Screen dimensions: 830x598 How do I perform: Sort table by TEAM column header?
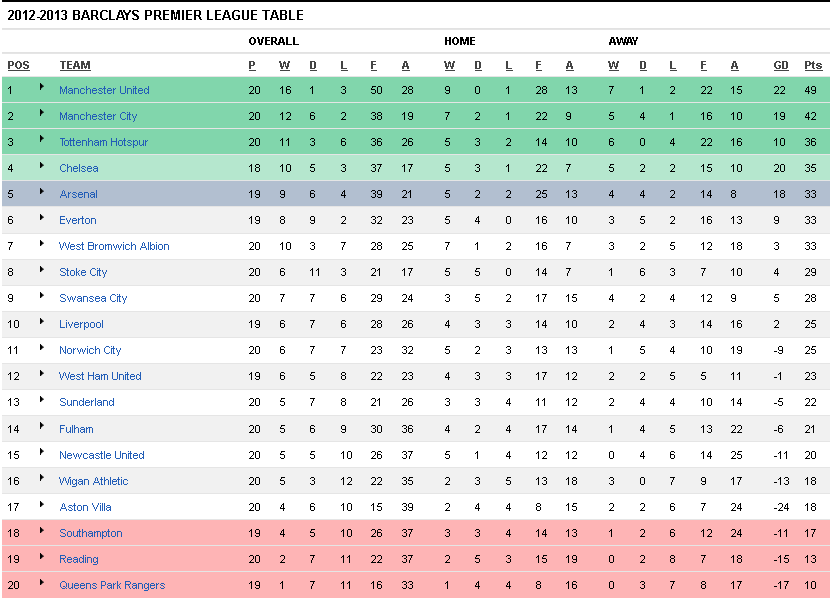pos(75,65)
